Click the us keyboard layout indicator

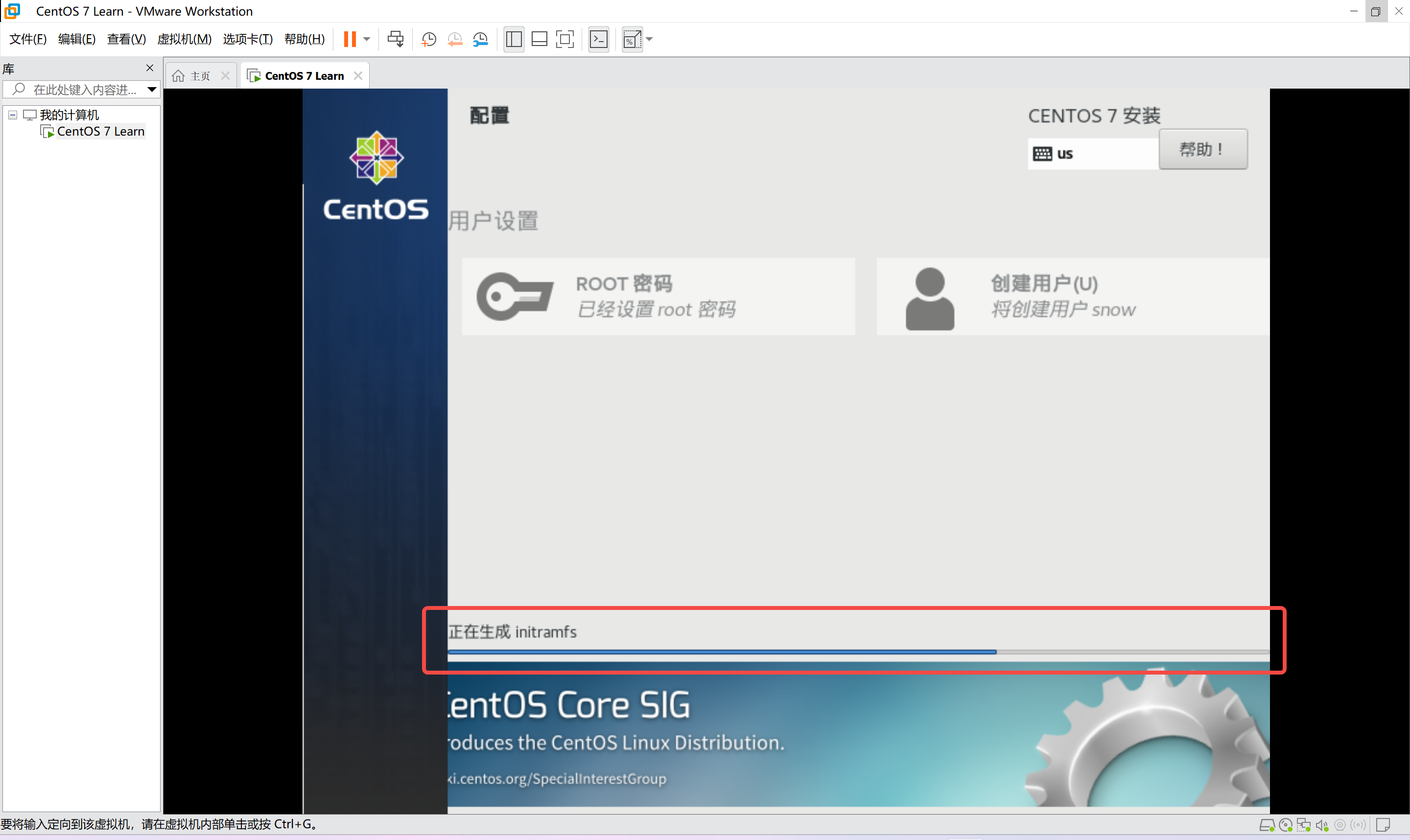pyautogui.click(x=1092, y=153)
